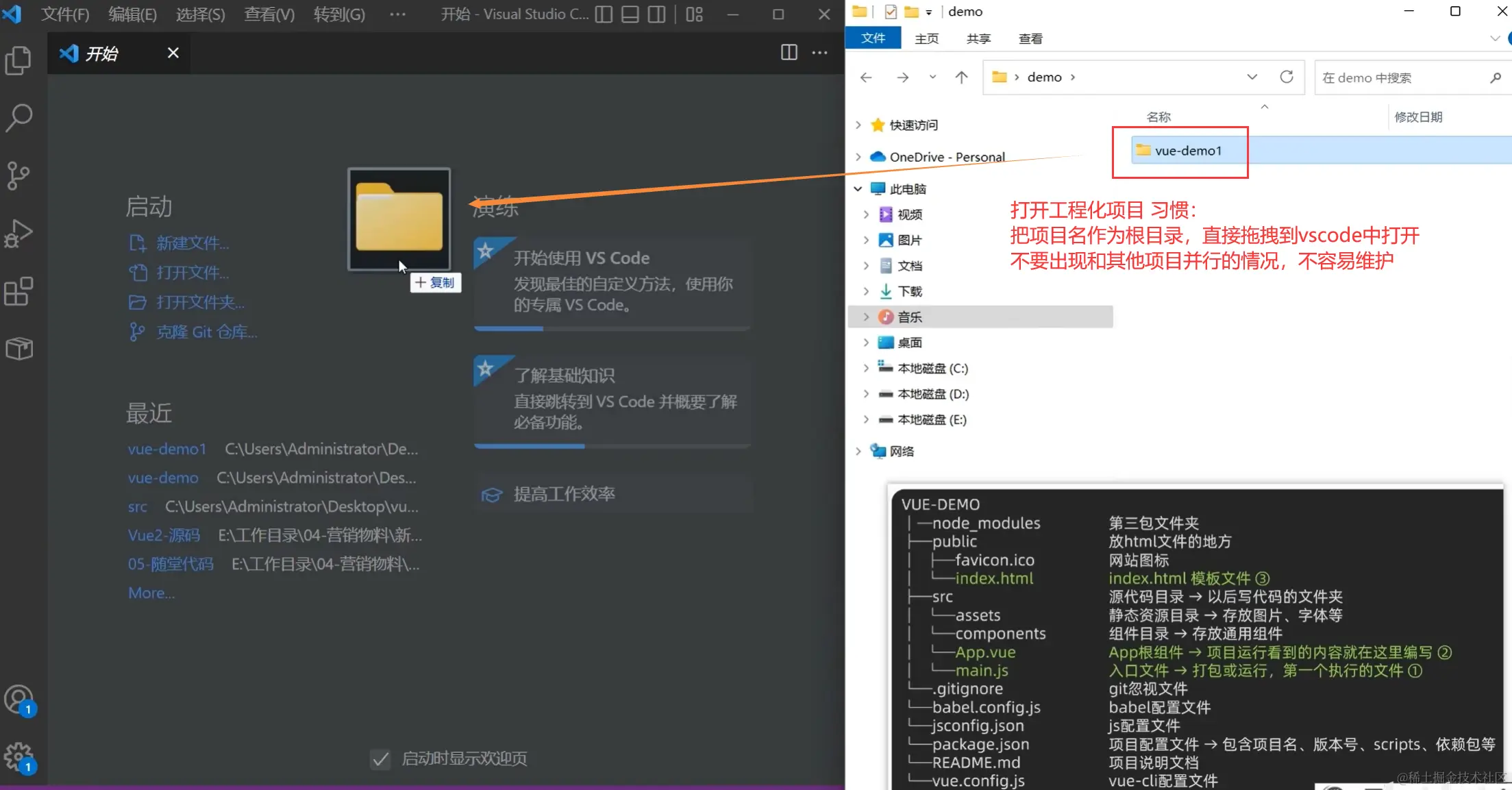Image resolution: width=1512 pixels, height=790 pixels.
Task: Open 开始使用 VS Code walkthrough card
Action: click(x=612, y=283)
